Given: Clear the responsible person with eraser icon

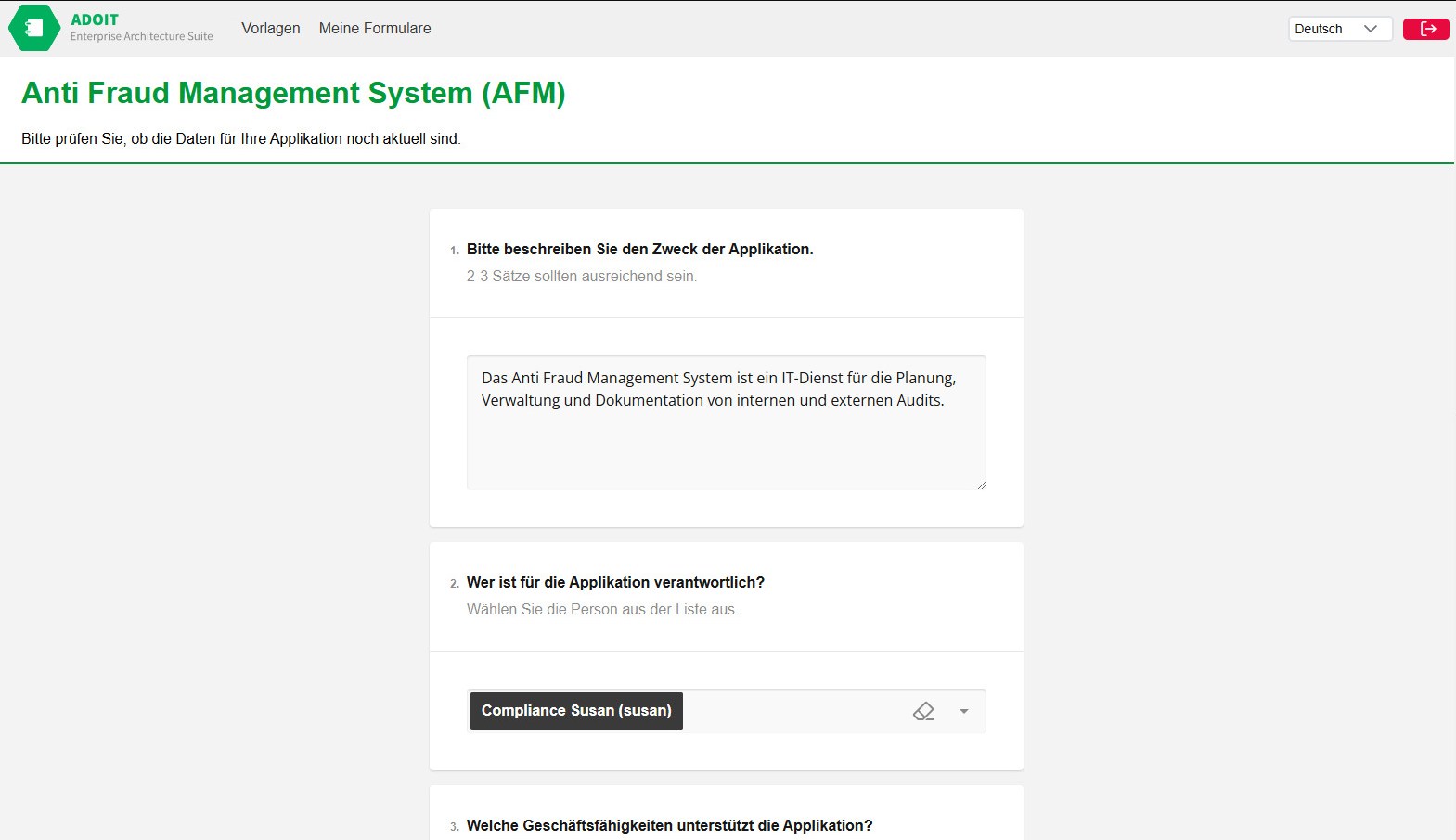Looking at the screenshot, I should click(923, 711).
